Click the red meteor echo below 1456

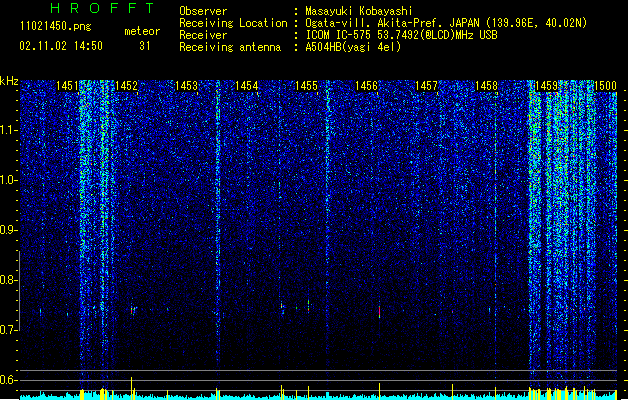click(379, 311)
